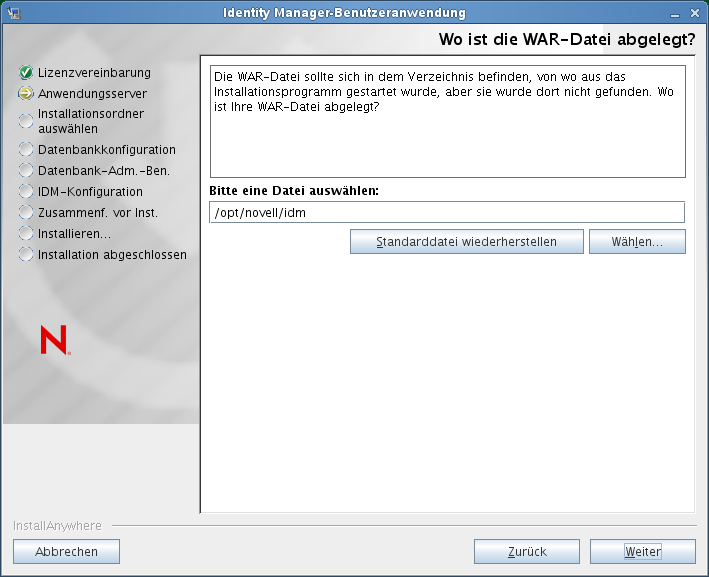This screenshot has width=709, height=577.
Task: Click the IDM-Konfiguration step label
Action: (x=90, y=192)
